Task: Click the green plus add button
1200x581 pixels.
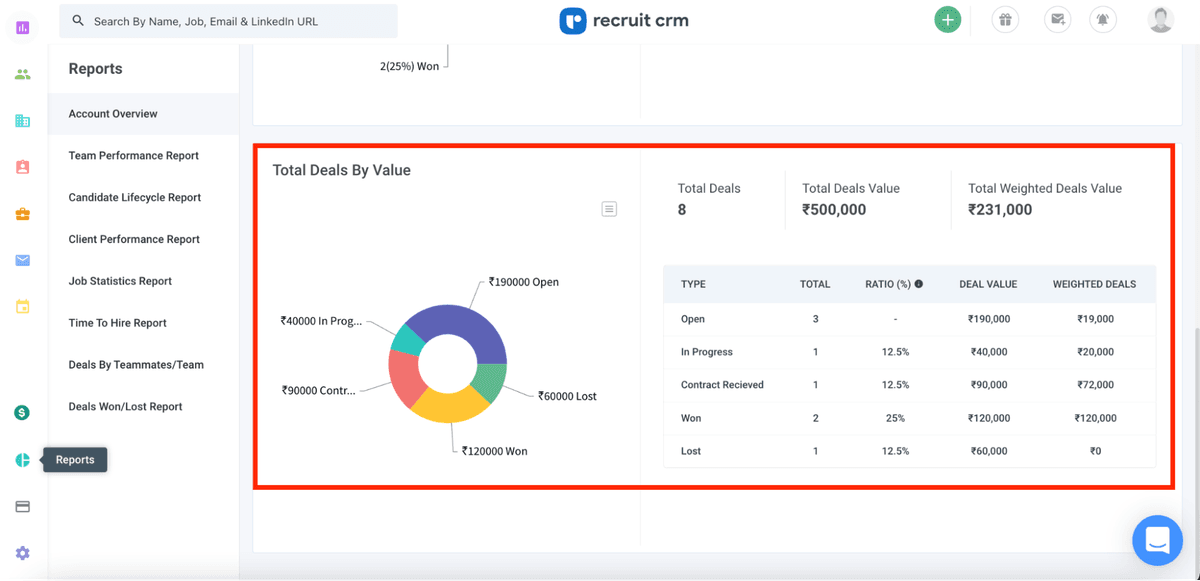Action: point(947,20)
